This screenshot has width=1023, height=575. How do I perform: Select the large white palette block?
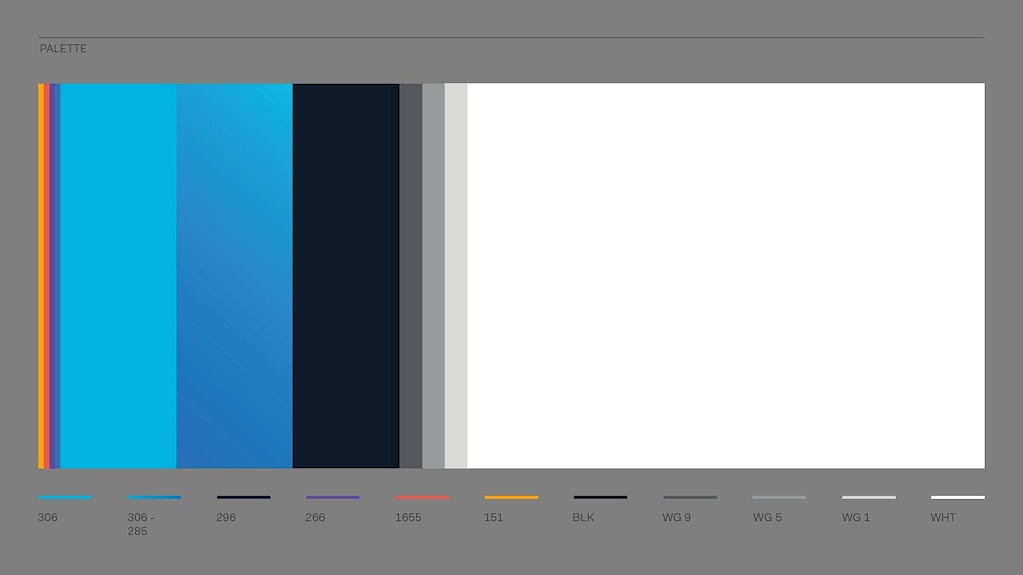coord(725,275)
